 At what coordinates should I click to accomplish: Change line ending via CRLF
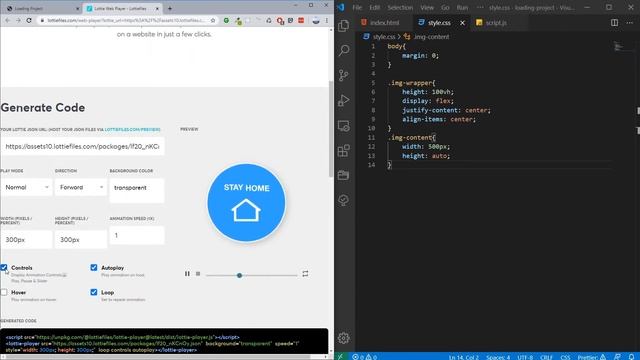click(547, 357)
